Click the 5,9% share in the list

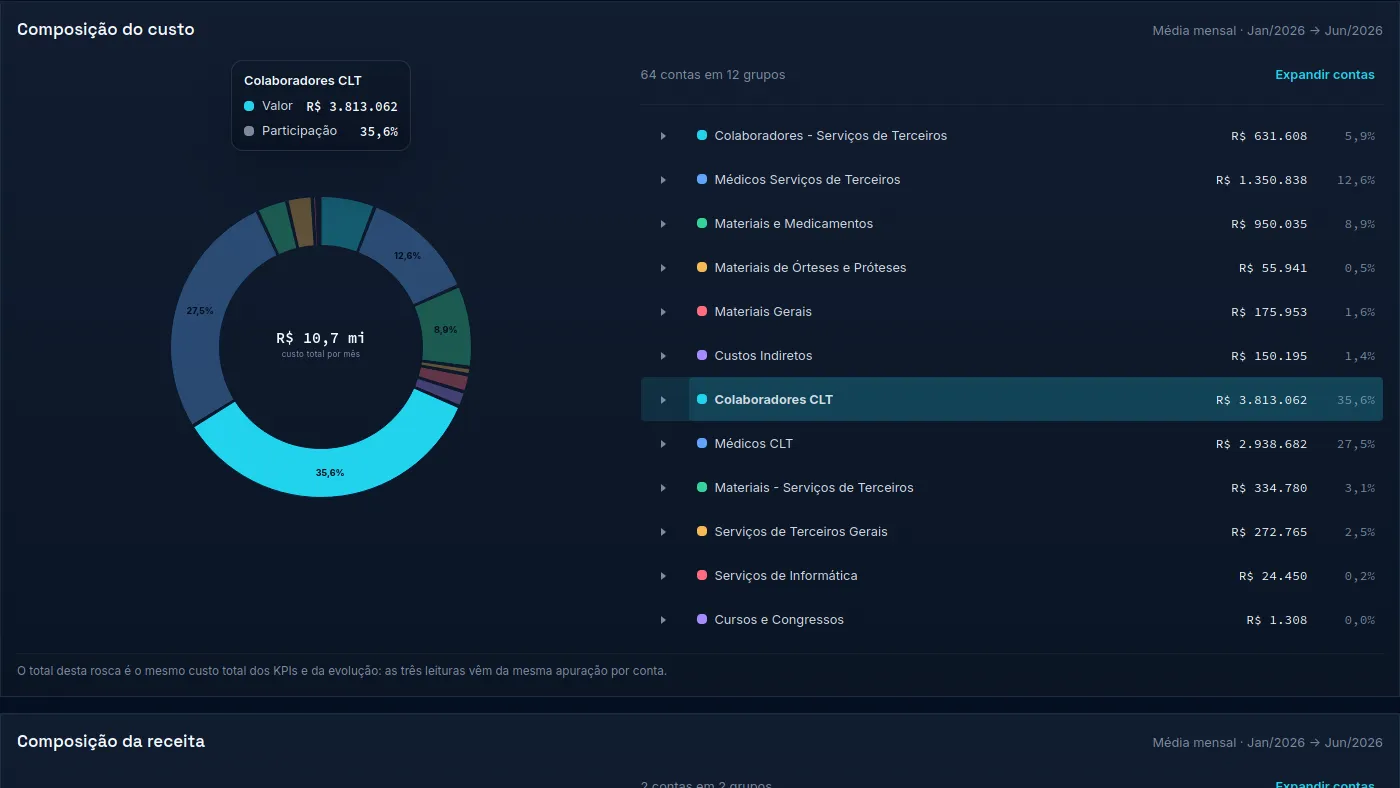1360,136
